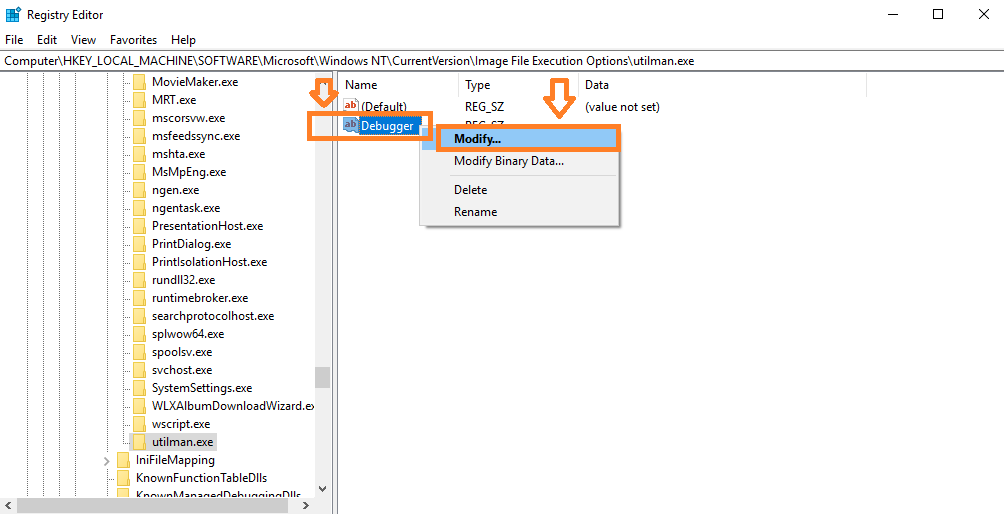Maximize the Registry Editor window
The width and height of the screenshot is (1004, 514).
937,14
